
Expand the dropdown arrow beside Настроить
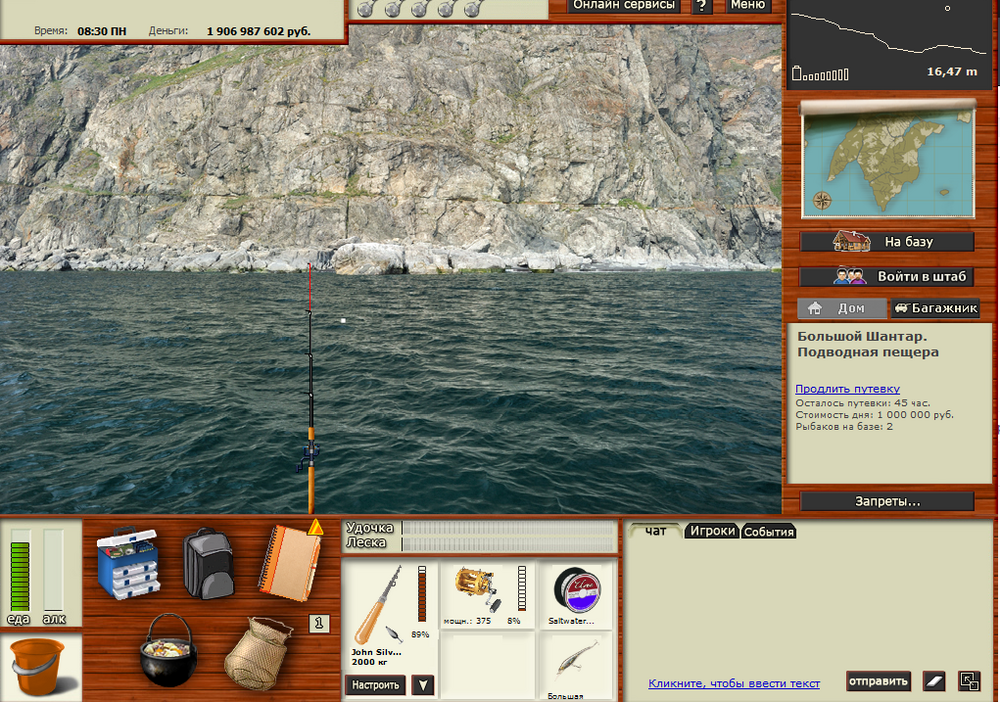coord(423,685)
